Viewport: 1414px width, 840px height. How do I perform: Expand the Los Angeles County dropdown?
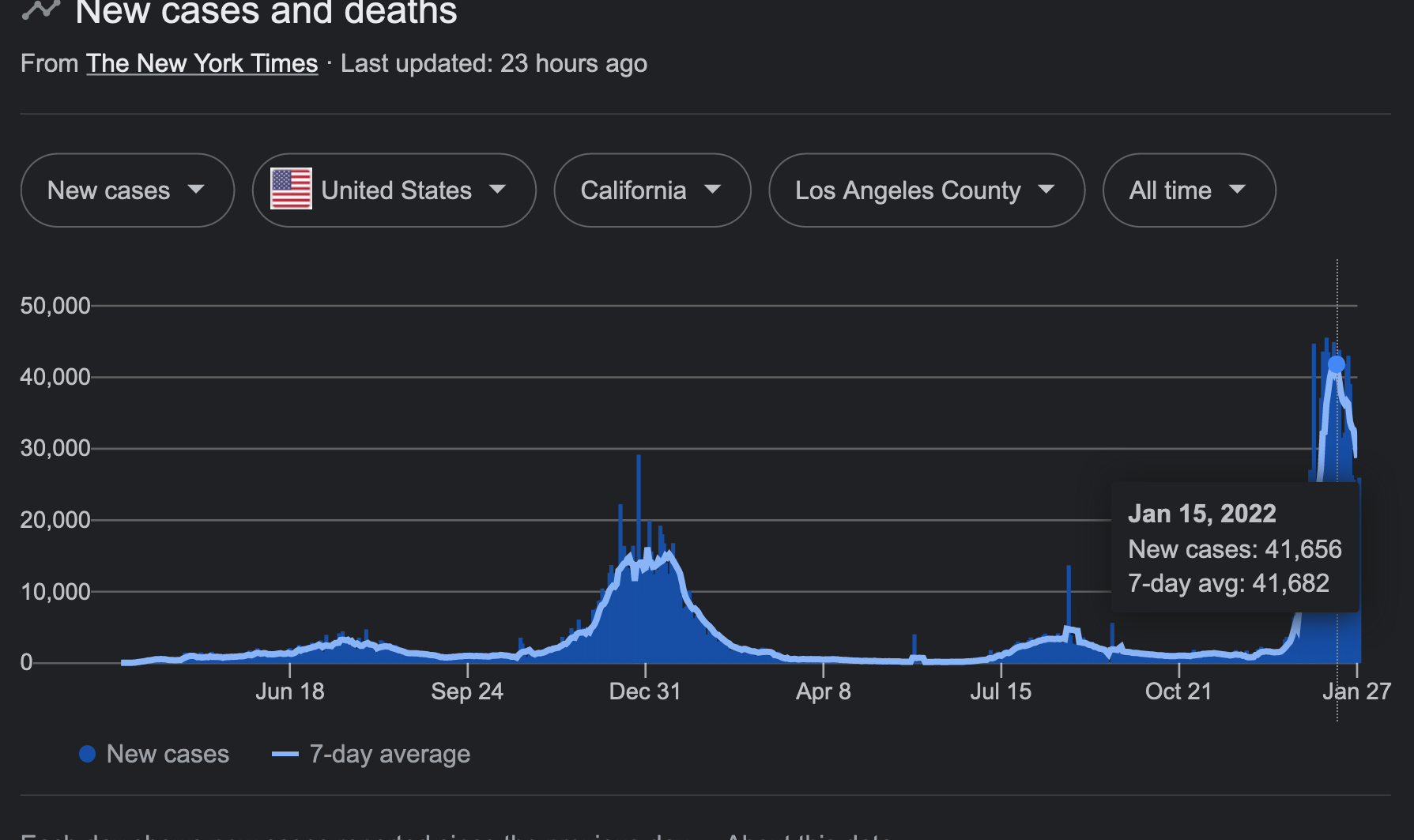point(926,190)
